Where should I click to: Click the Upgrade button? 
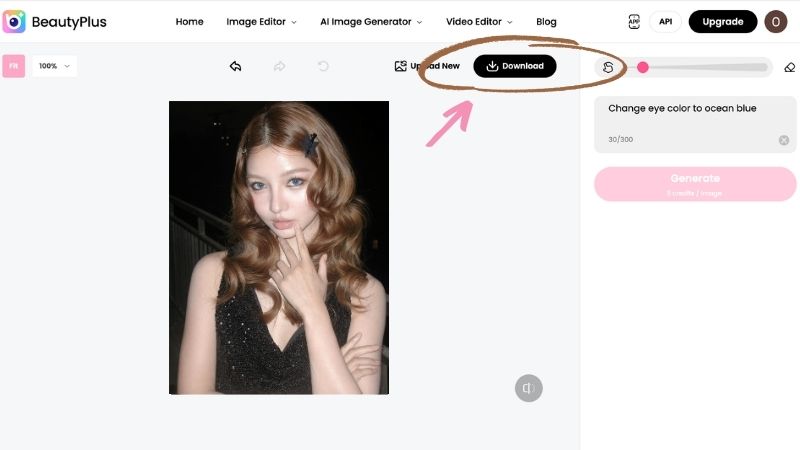tap(722, 21)
